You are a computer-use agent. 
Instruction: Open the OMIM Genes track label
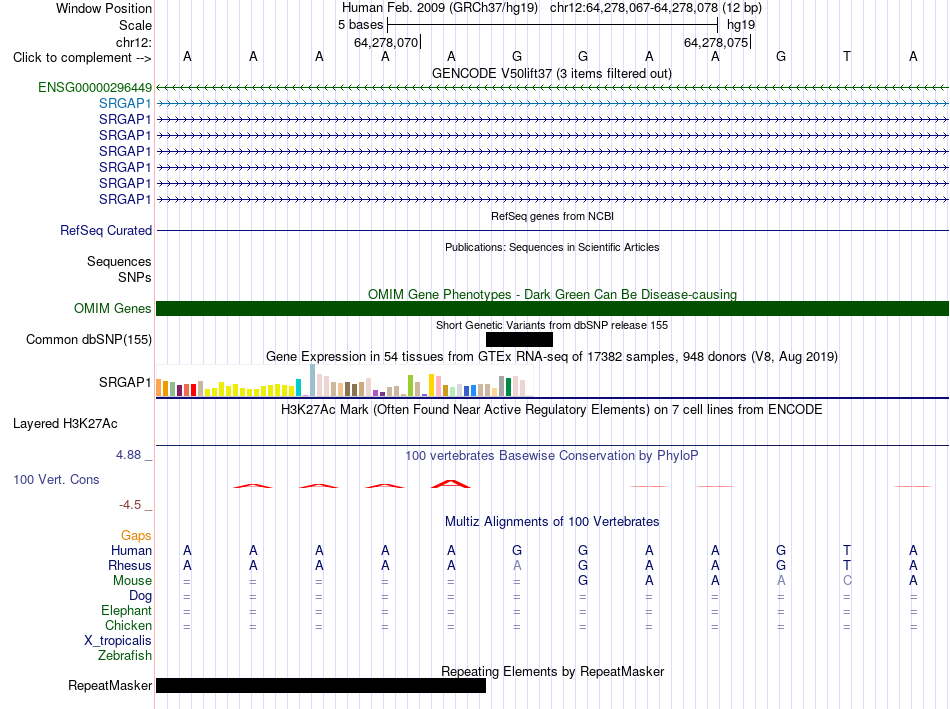pyautogui.click(x=113, y=308)
